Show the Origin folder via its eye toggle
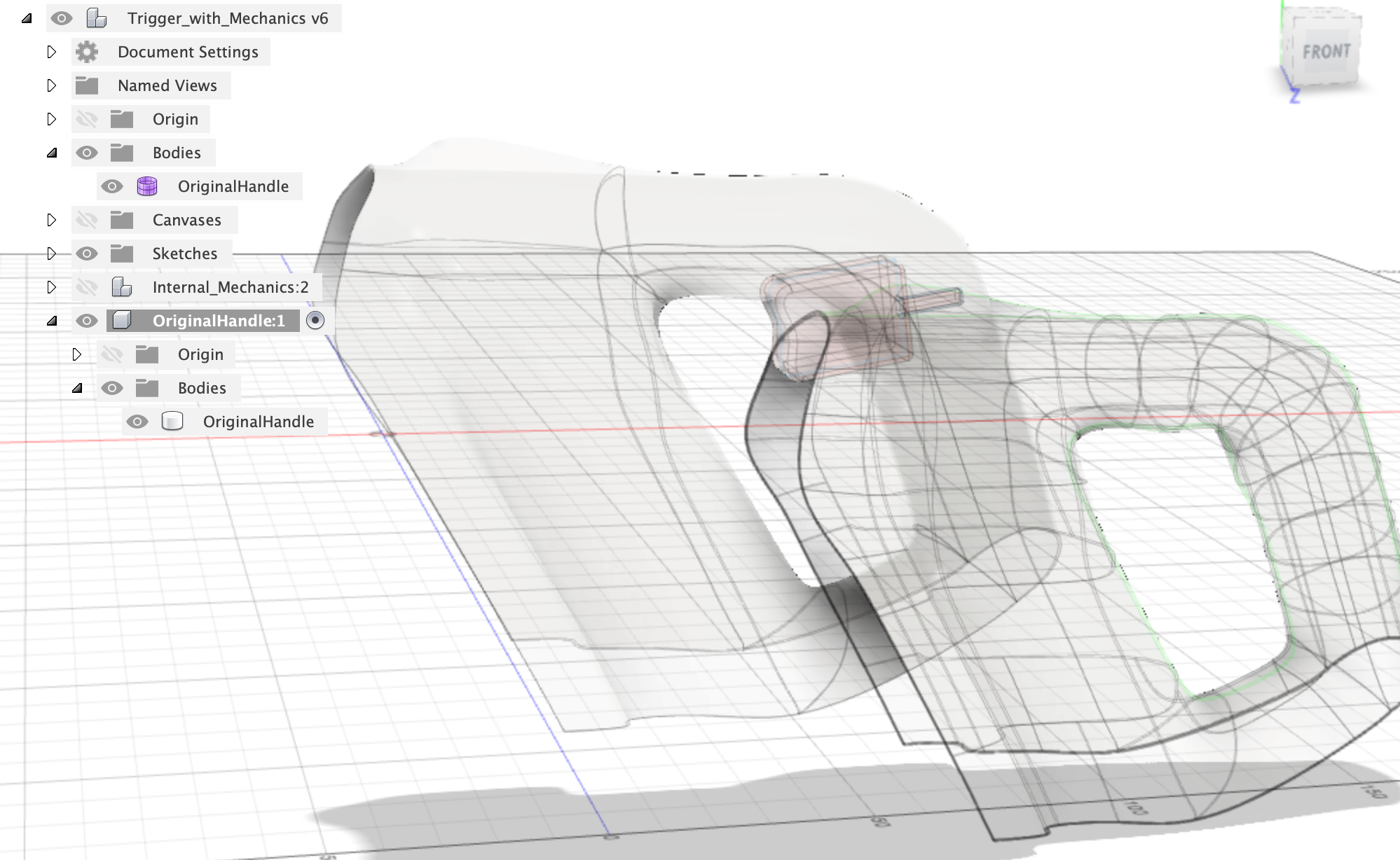This screenshot has width=1400, height=860. (x=87, y=119)
